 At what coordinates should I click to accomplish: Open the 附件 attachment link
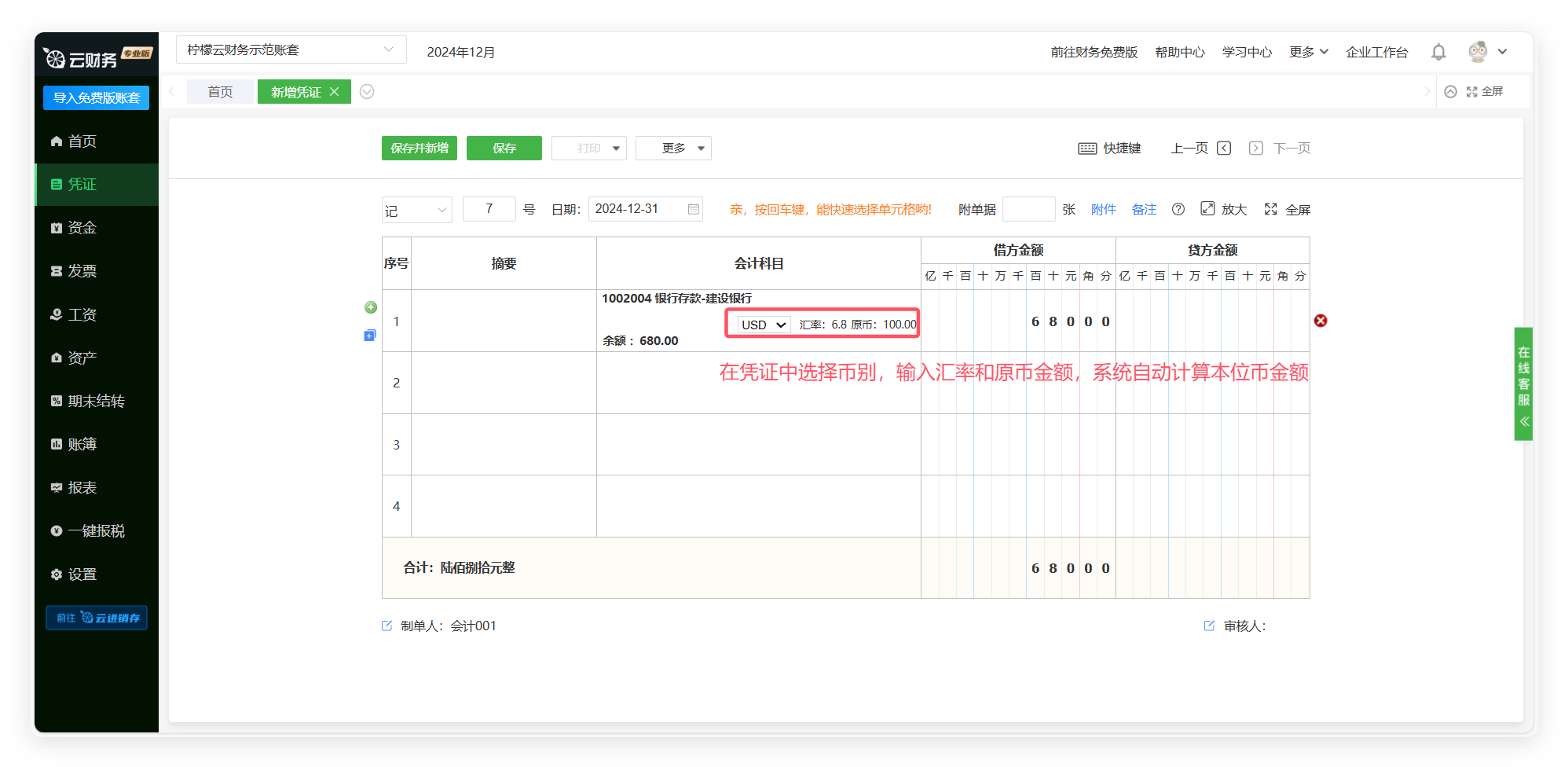[x=1103, y=209]
